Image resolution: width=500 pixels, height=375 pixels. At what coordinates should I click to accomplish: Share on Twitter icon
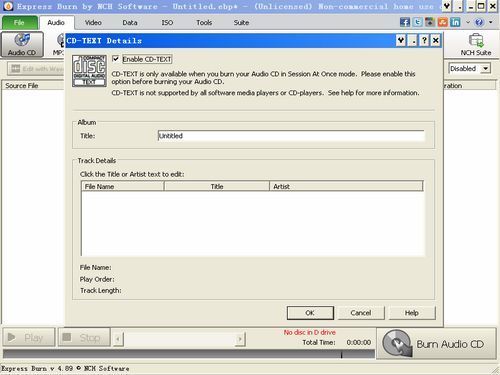pos(417,22)
